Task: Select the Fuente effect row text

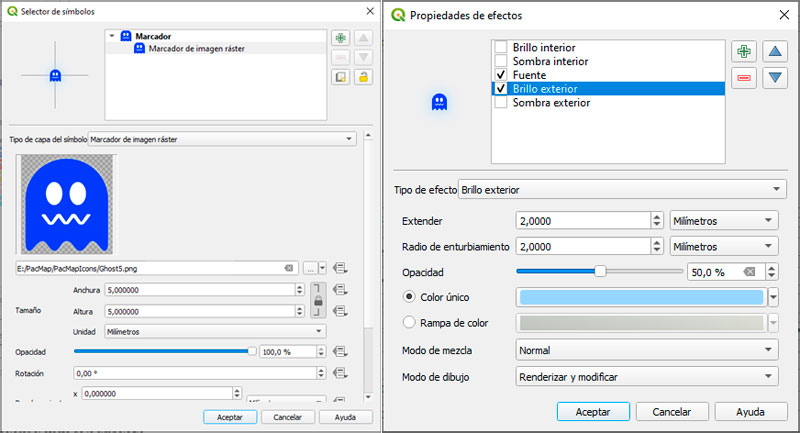Action: coord(529,74)
